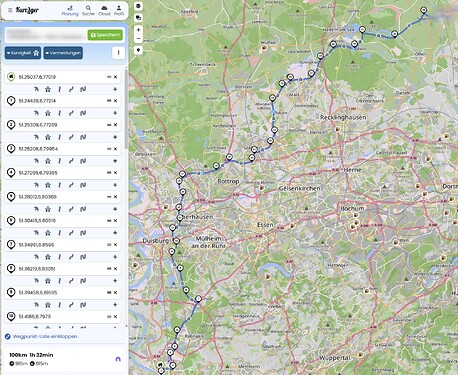Viewport: 458px width, 375px height.
Task: Open the Profil menu
Action: coord(119,11)
